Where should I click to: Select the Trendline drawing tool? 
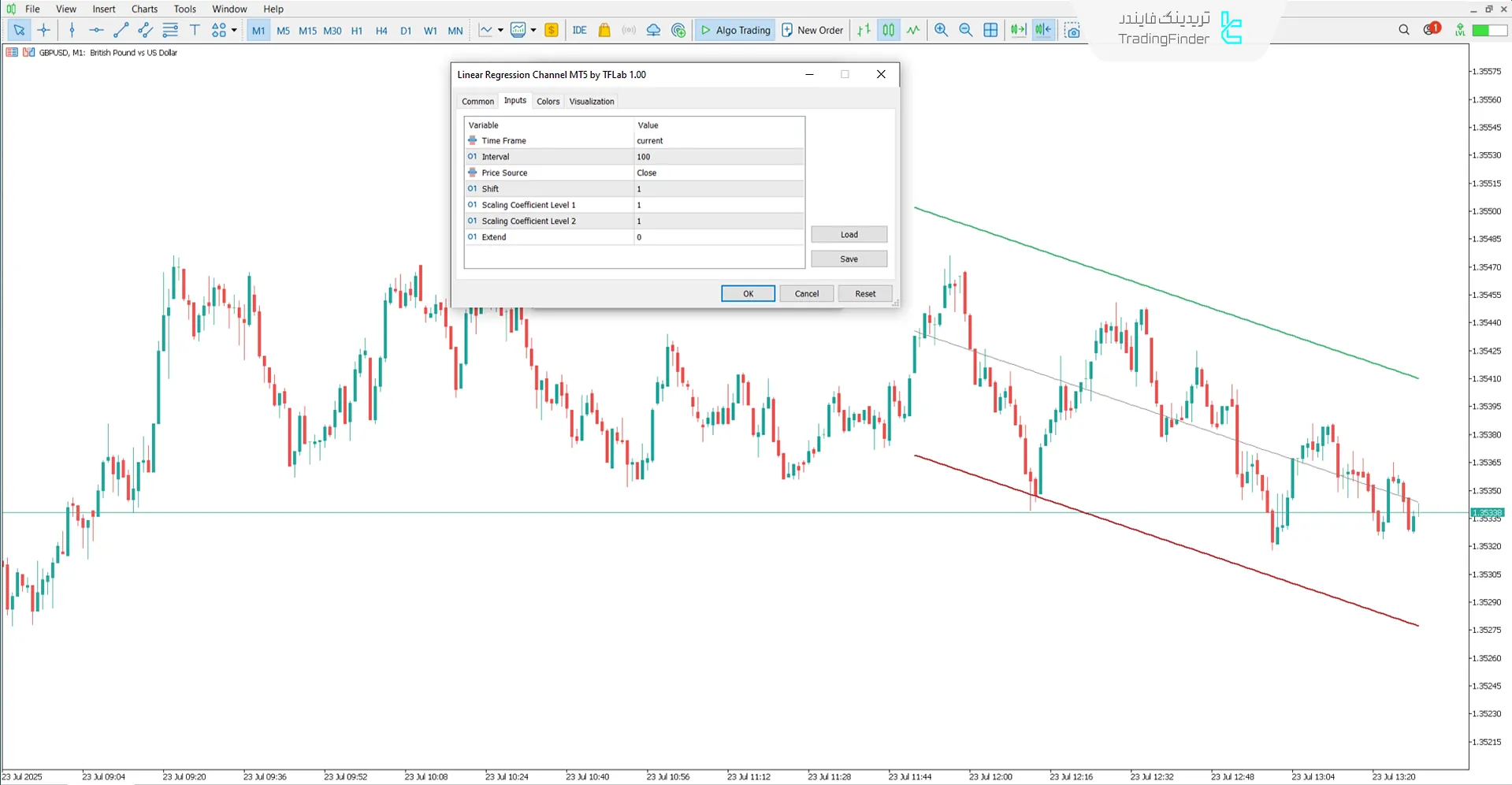[121, 30]
